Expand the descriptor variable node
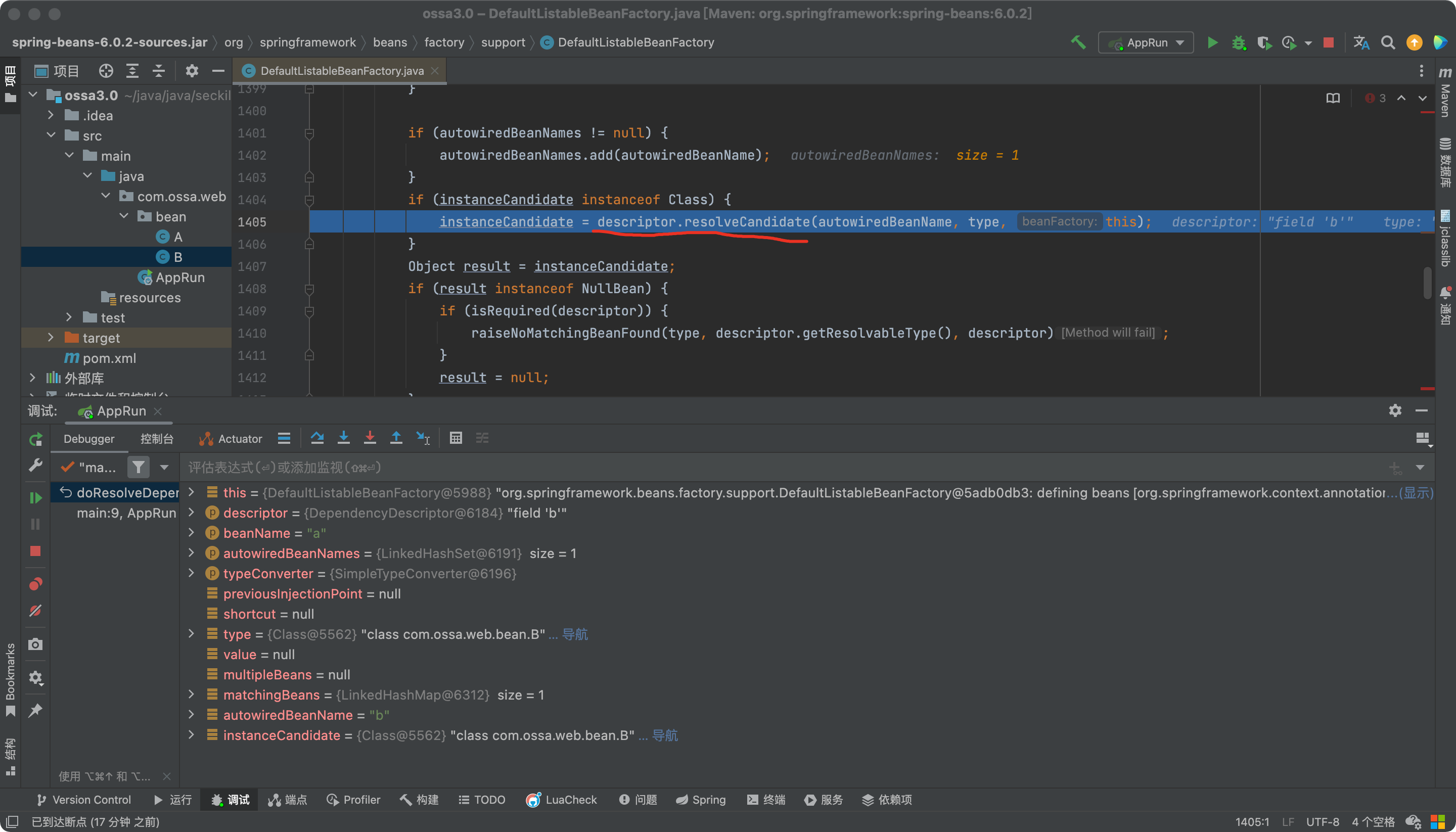The image size is (1456, 832). (x=193, y=513)
